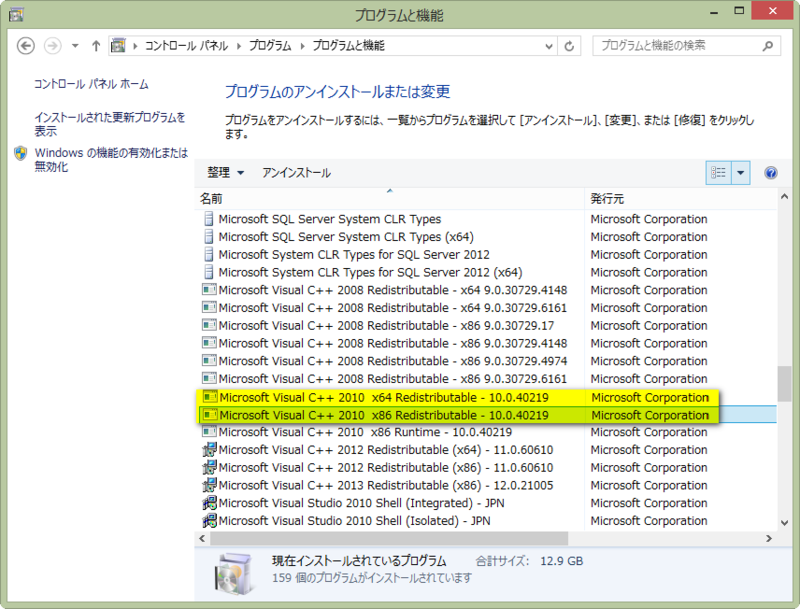Click the Control Panel icon in address bar
Image resolution: width=800 pixels, height=609 pixels.
118,45
